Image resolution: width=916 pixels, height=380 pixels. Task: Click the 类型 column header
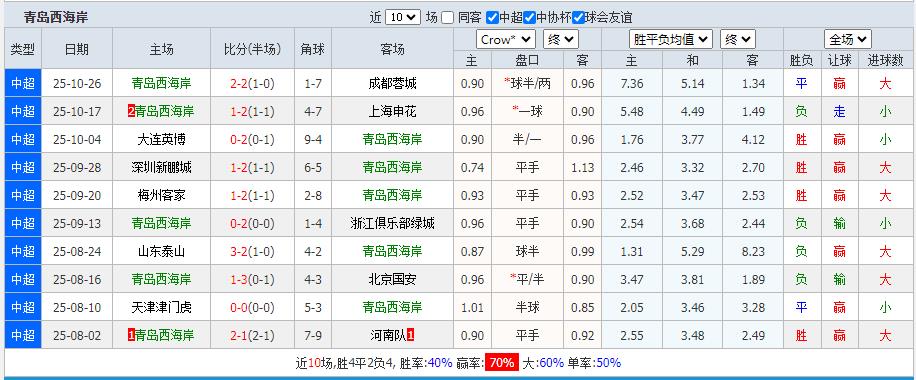23,49
